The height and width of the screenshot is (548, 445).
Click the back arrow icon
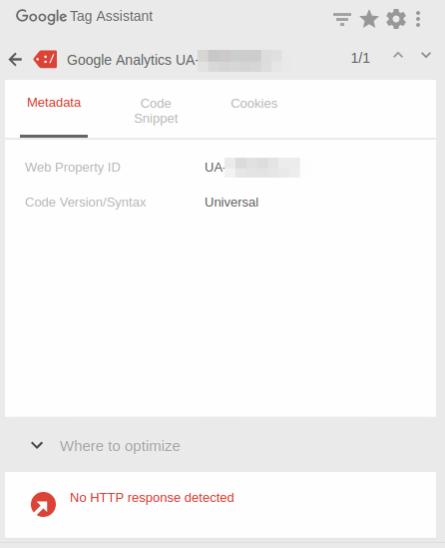point(15,59)
